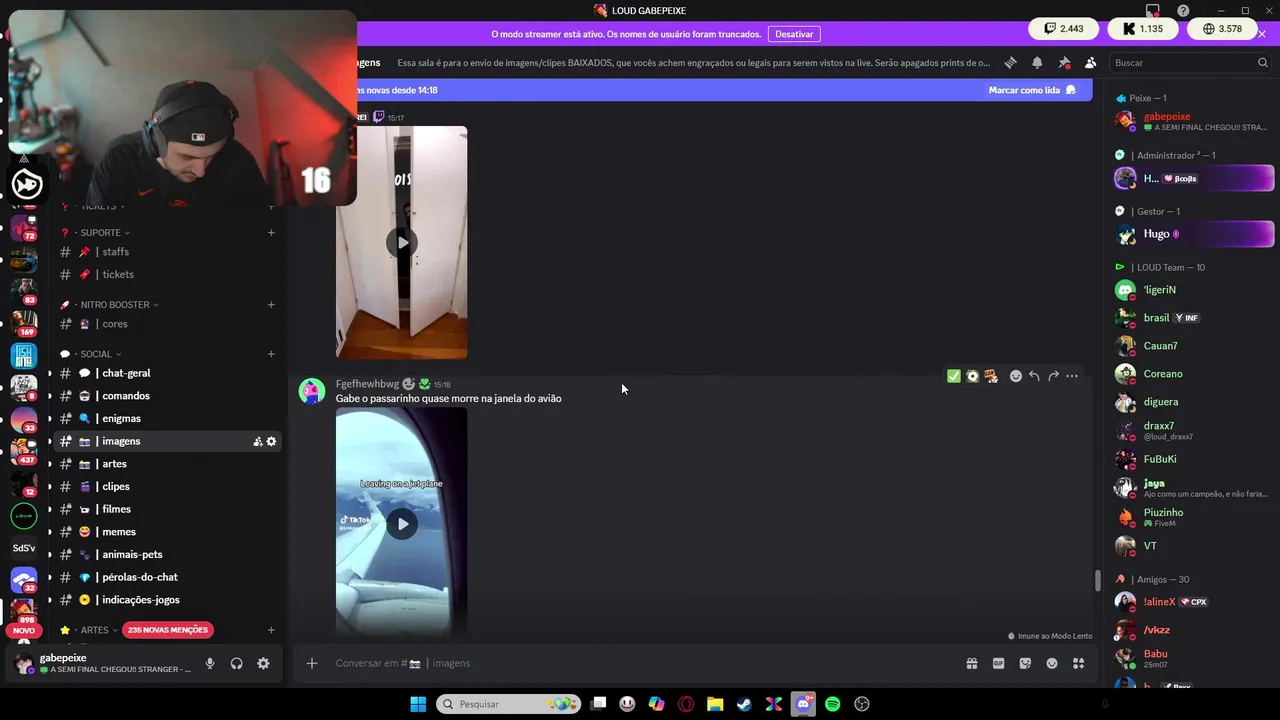Screen dimensions: 1280x720
Task: Click the Buscar search field
Action: click(x=1190, y=62)
